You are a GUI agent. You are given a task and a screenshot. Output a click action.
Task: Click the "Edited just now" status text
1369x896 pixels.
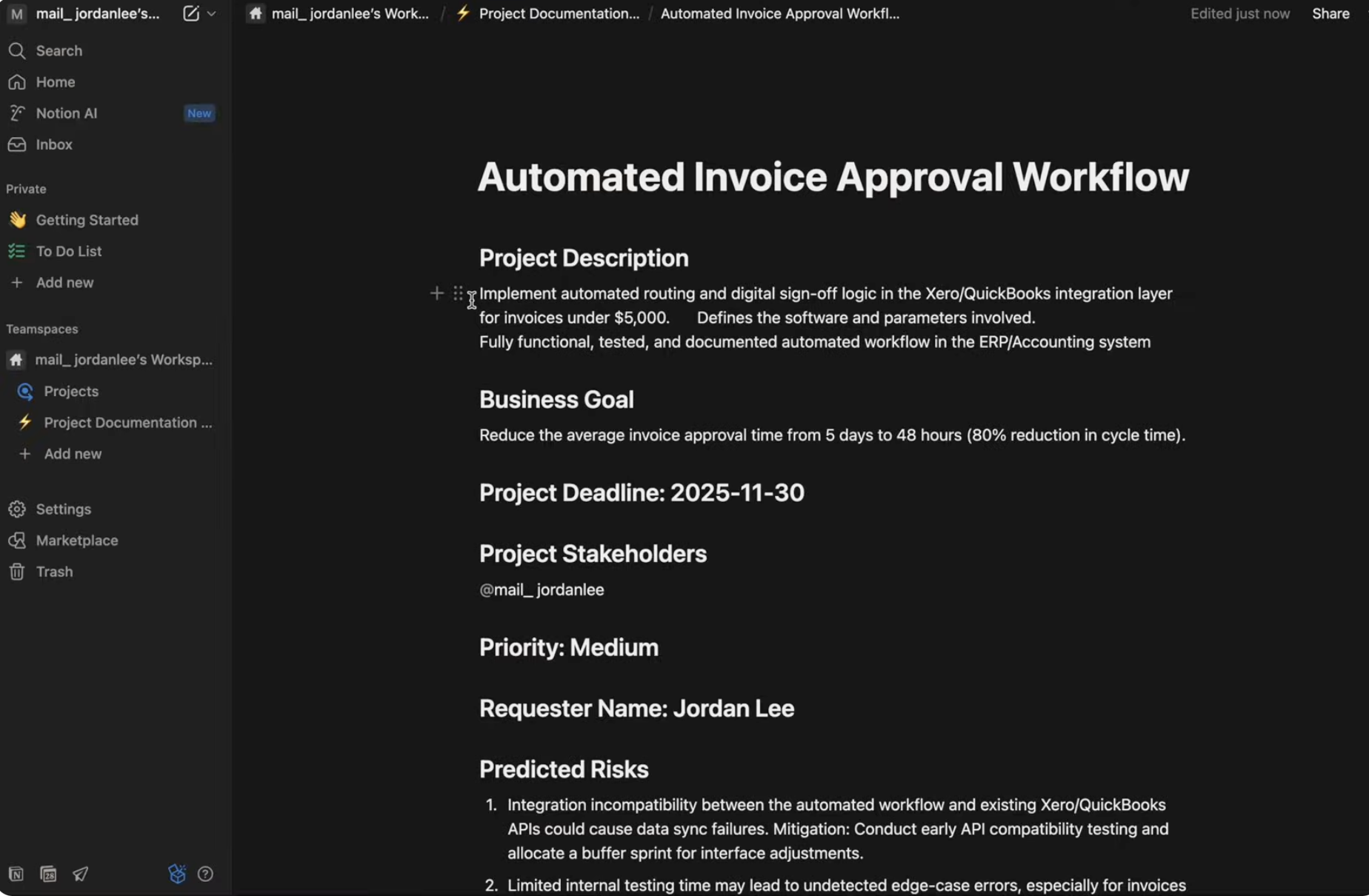point(1240,13)
